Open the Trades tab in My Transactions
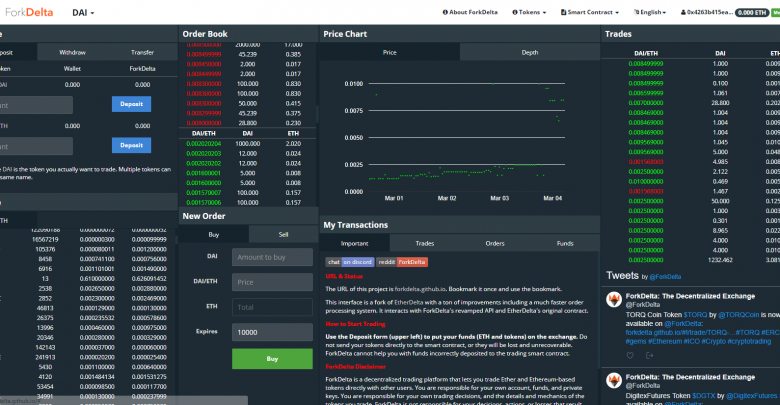This screenshot has height=405, width=780. pos(425,243)
